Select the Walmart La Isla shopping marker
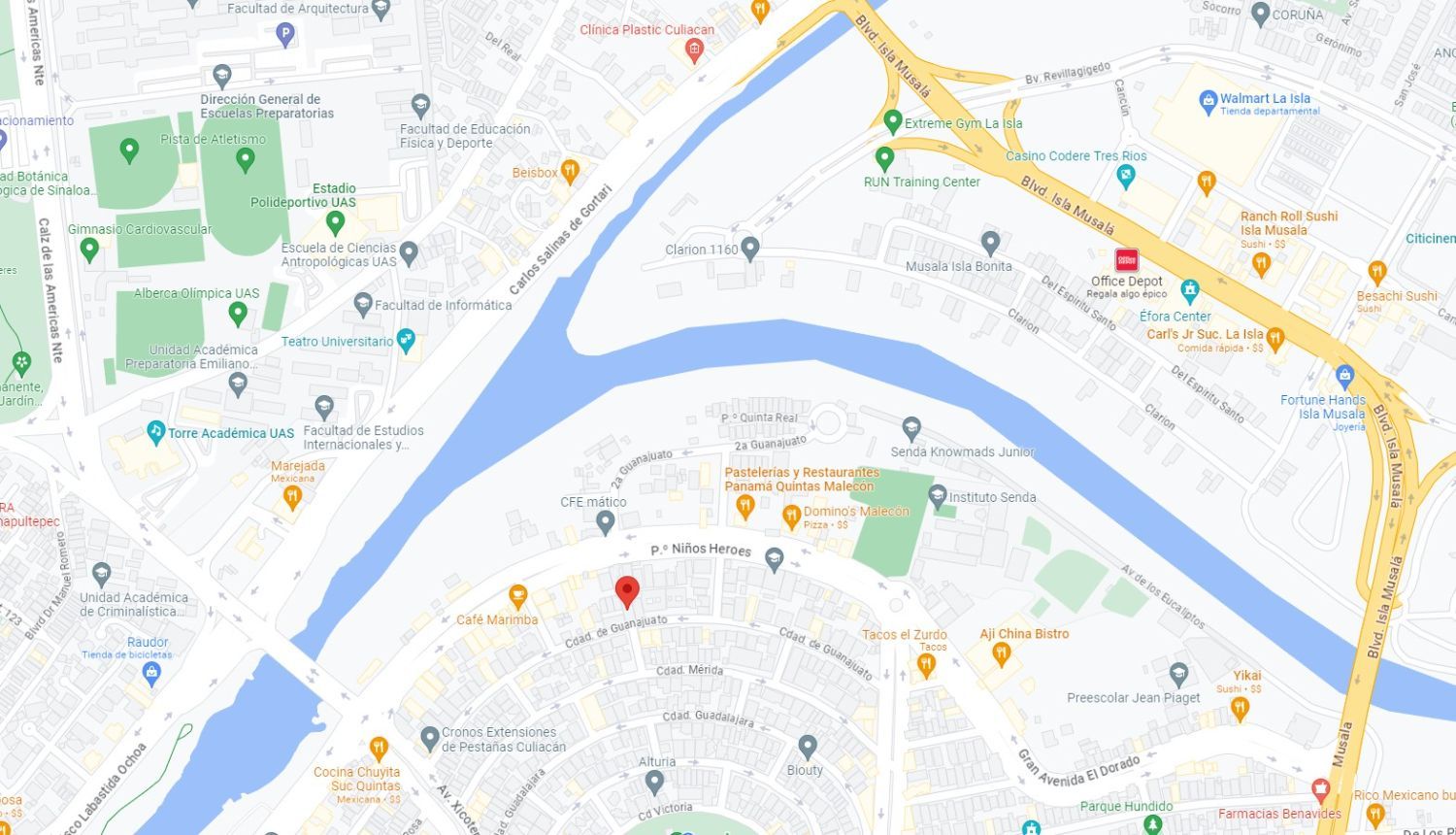1456x835 pixels. [x=1208, y=99]
